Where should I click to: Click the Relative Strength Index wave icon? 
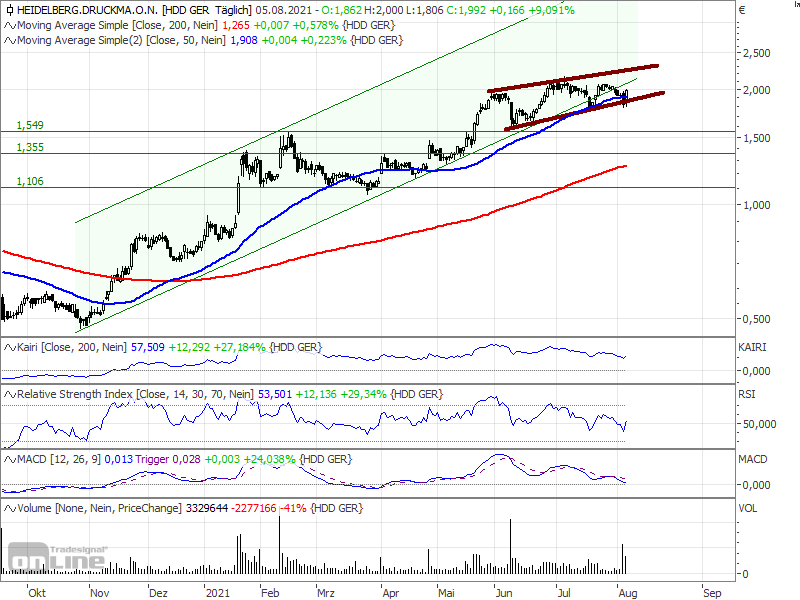[9, 395]
